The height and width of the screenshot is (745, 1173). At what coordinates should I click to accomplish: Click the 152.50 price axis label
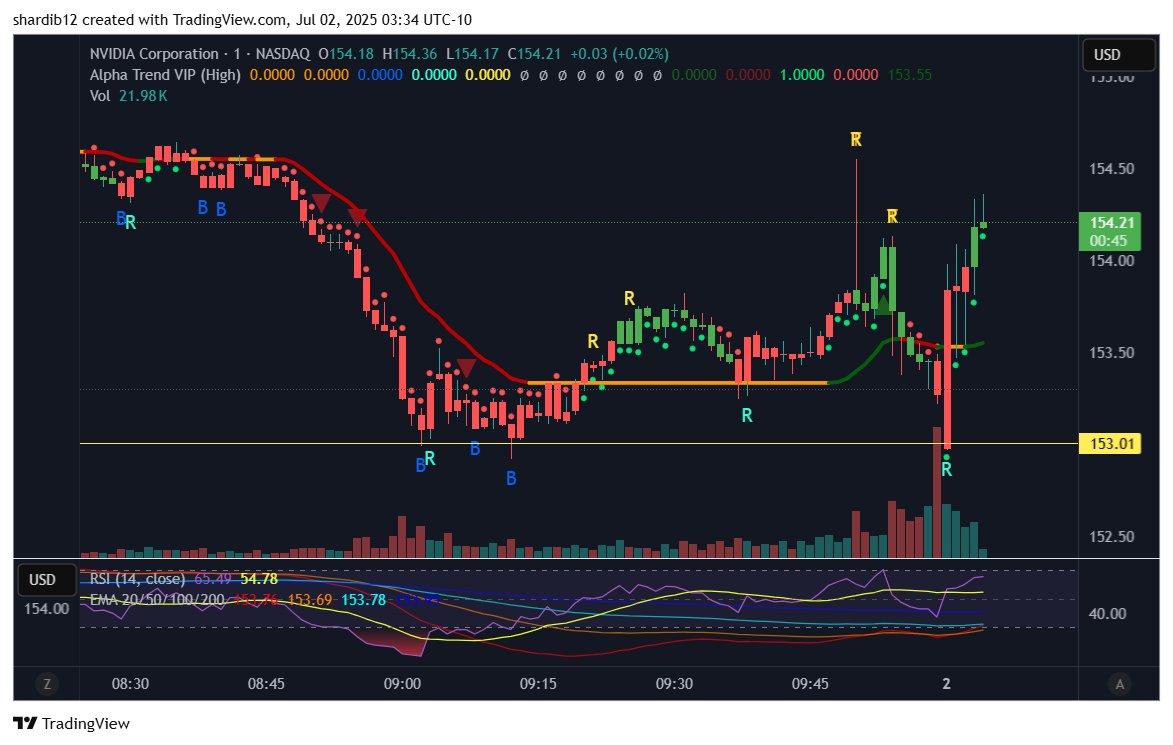(1112, 537)
